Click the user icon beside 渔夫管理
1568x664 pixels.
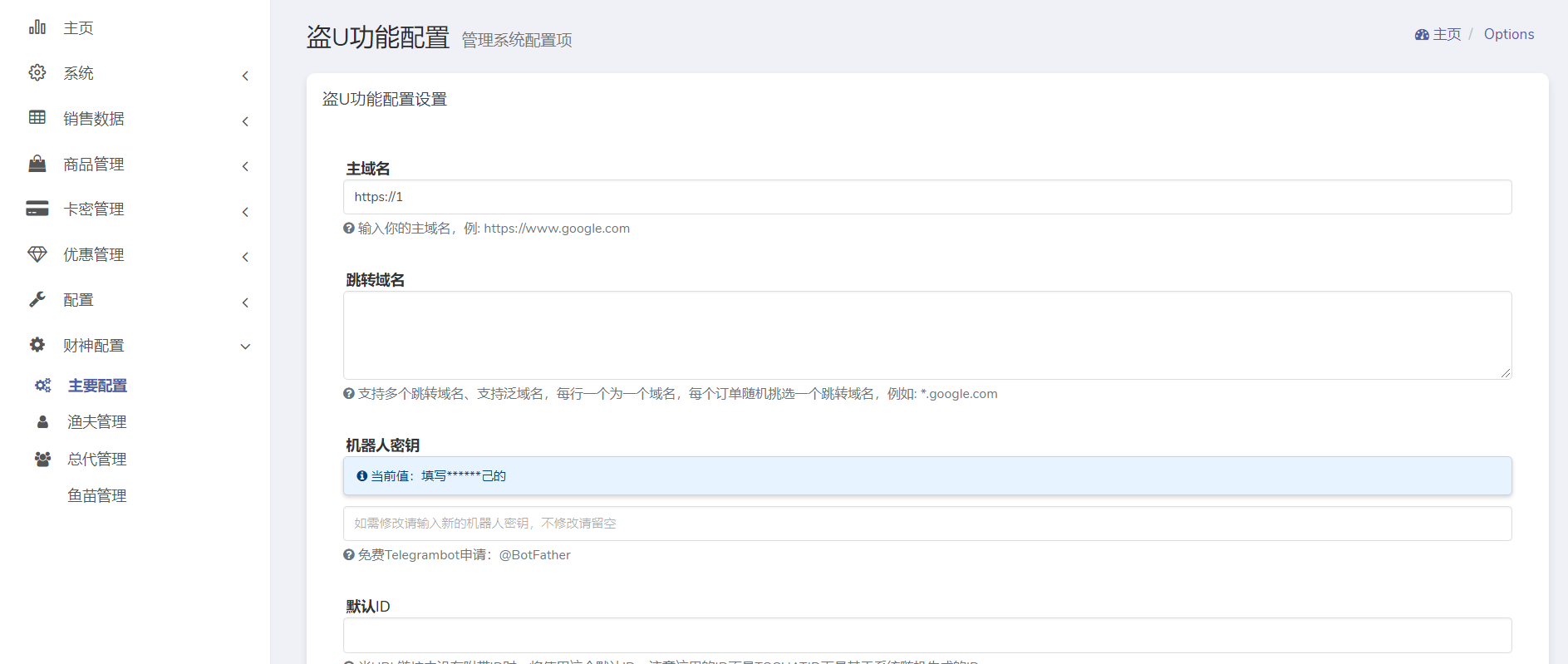pyautogui.click(x=42, y=422)
